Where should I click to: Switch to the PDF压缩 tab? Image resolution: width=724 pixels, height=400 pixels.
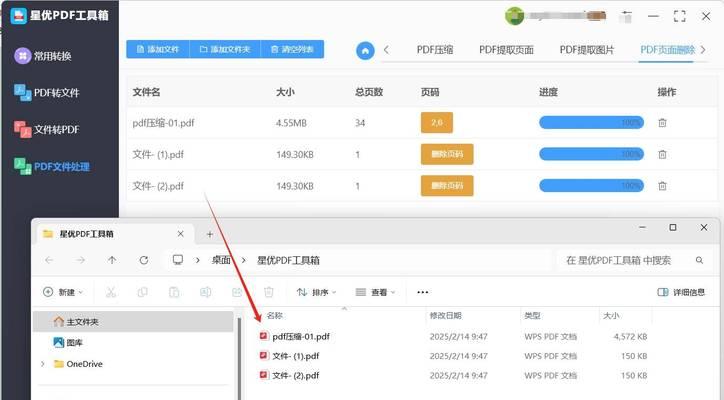[434, 50]
